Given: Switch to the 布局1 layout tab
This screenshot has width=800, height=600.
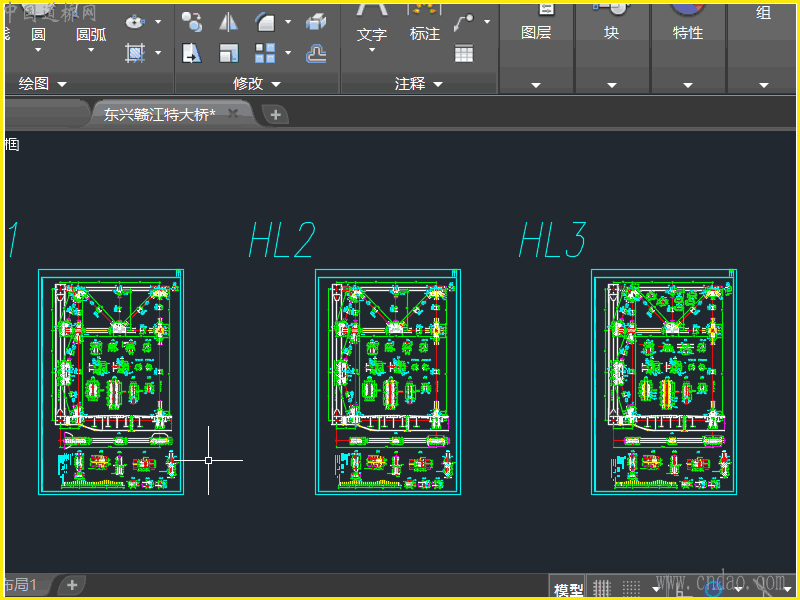Looking at the screenshot, I should tap(22, 584).
